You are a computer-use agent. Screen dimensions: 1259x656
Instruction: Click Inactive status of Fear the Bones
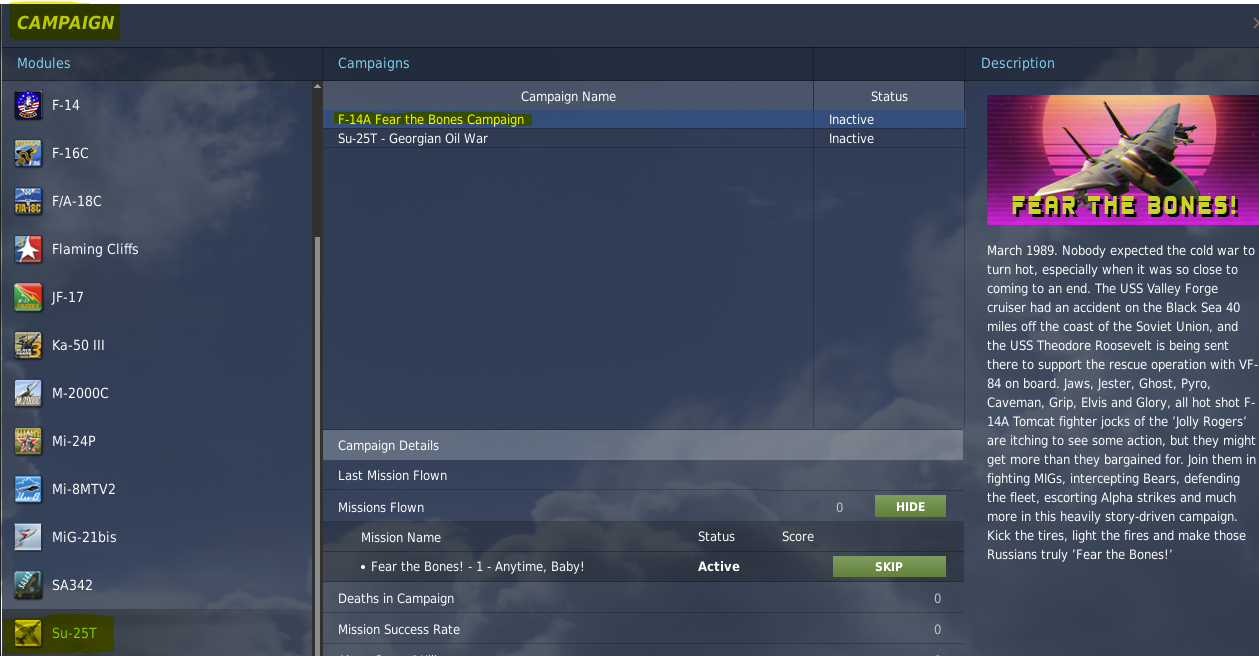point(851,119)
